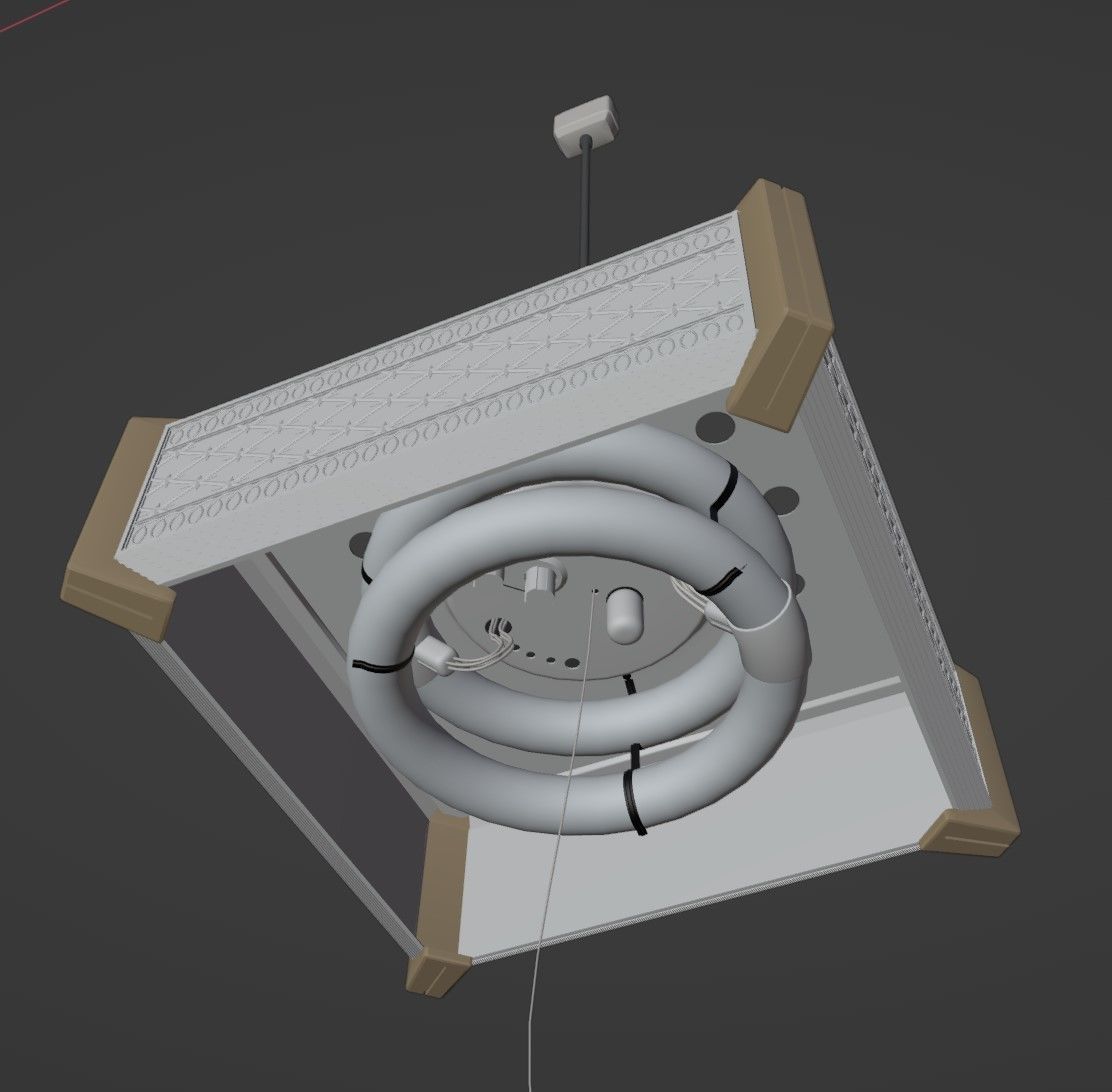The height and width of the screenshot is (1092, 1112).
Task: Select the ceiling mount box above the cable
Action: pyautogui.click(x=585, y=125)
